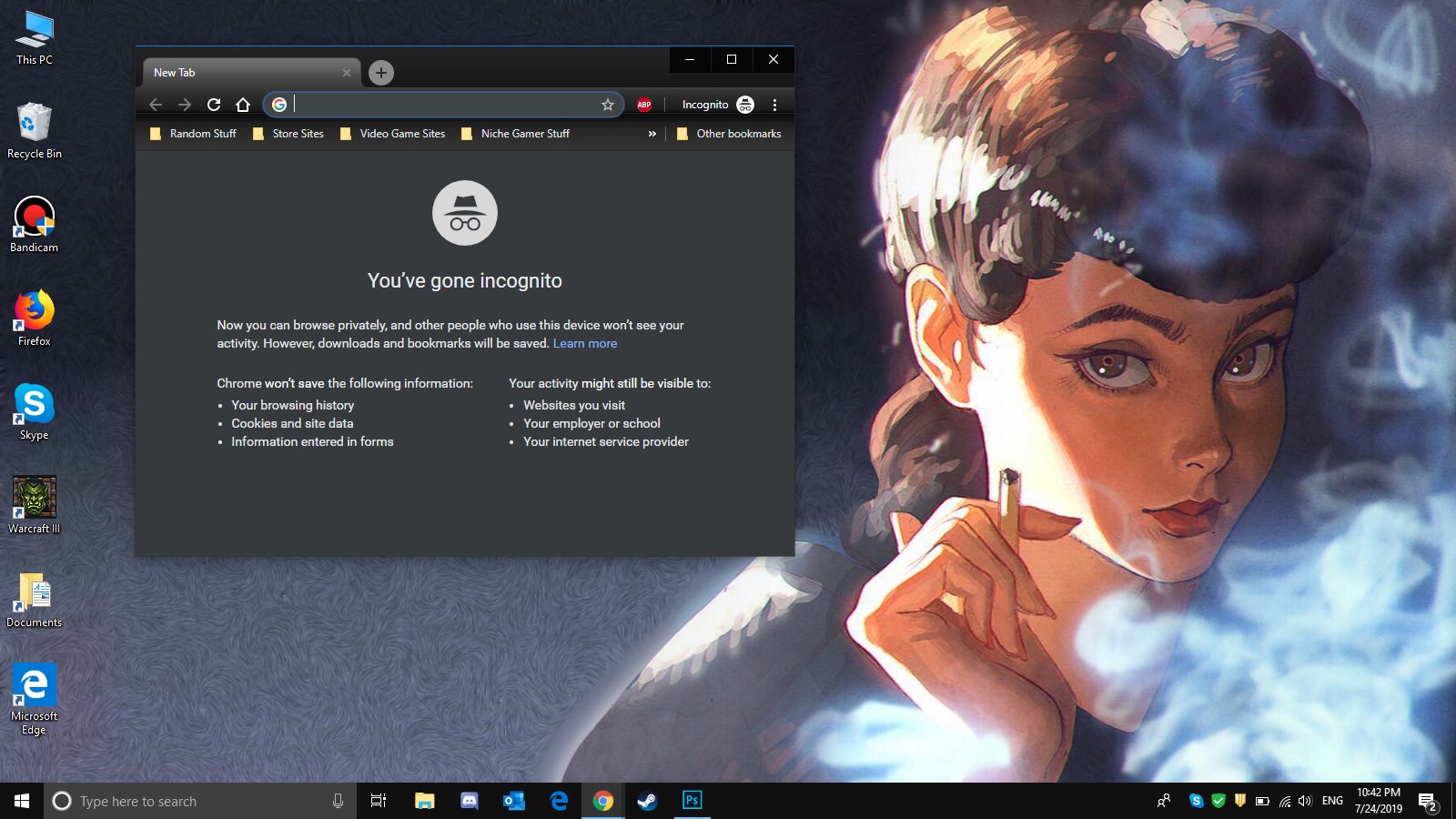
Task: Open the home page via the house icon
Action: [243, 105]
